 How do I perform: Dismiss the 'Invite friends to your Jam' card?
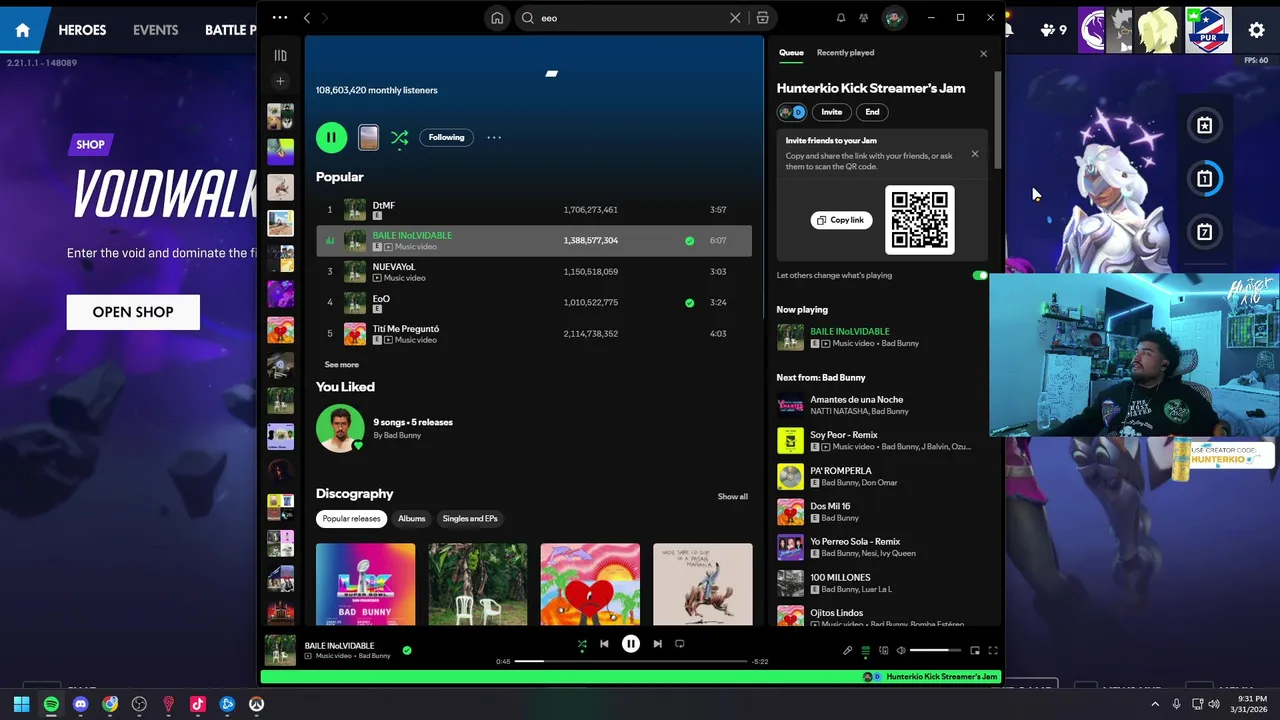pyautogui.click(x=975, y=154)
